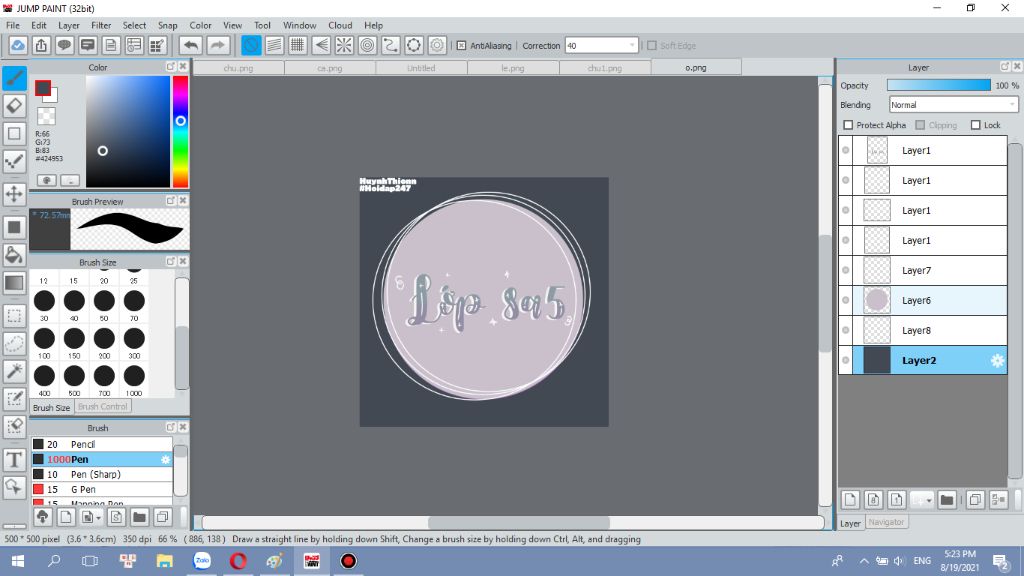Switch to the Untitled tab
1024x576 pixels.
421,68
